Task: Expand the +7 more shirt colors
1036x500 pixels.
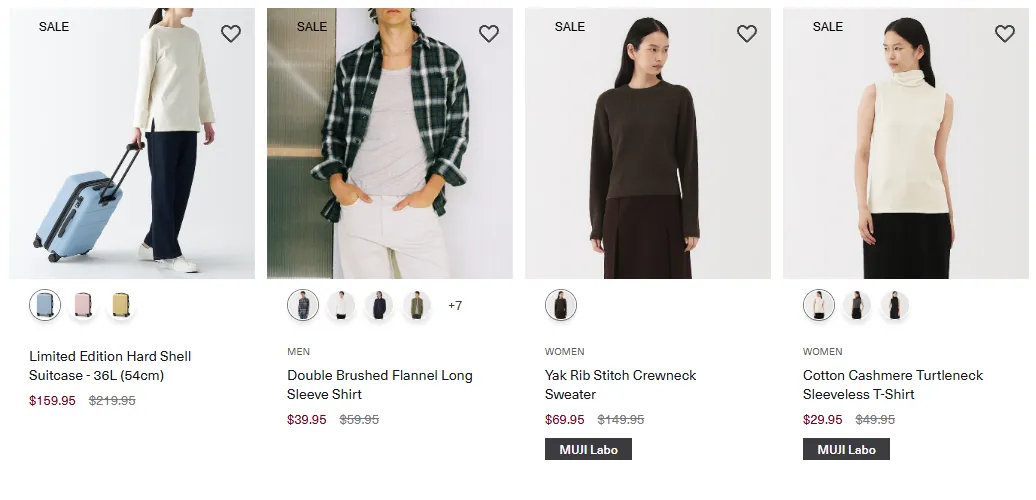Action: tap(455, 305)
